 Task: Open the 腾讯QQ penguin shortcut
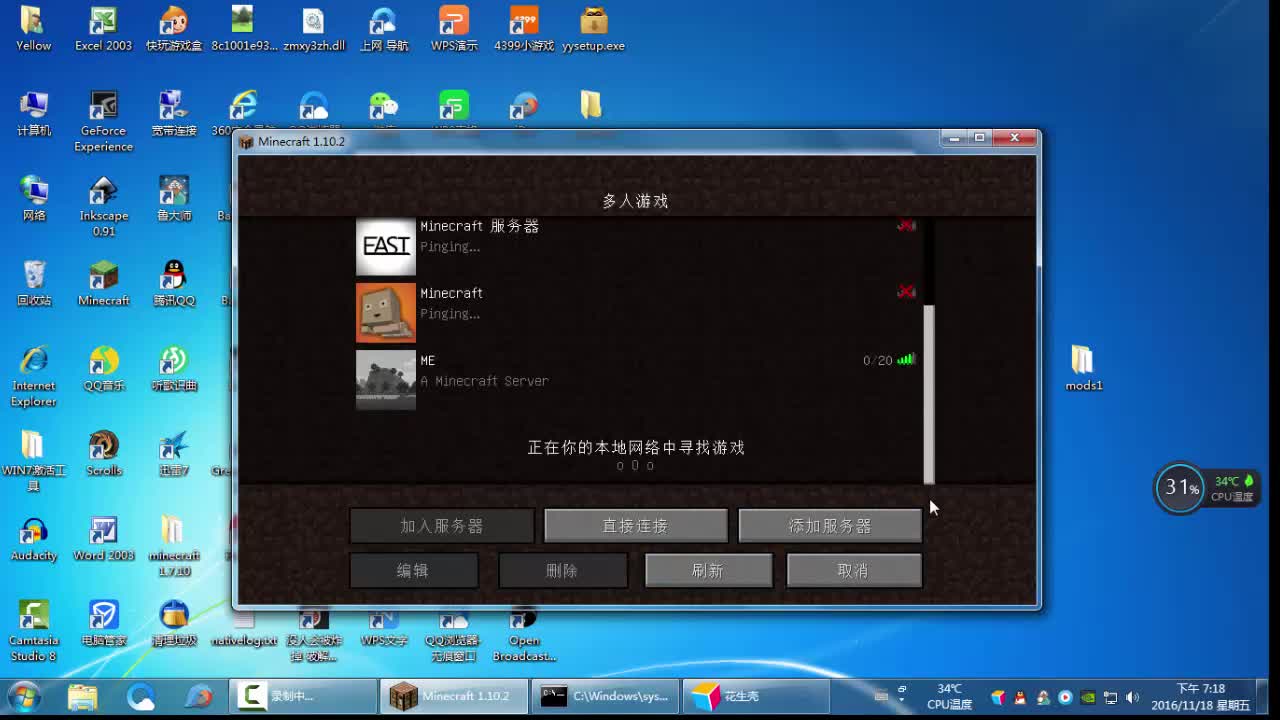click(174, 284)
